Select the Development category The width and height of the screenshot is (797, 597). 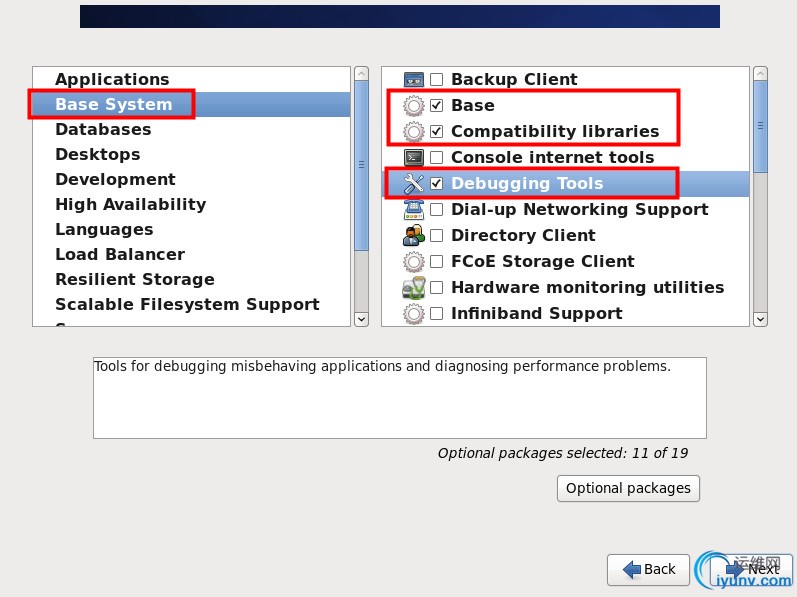click(192, 179)
